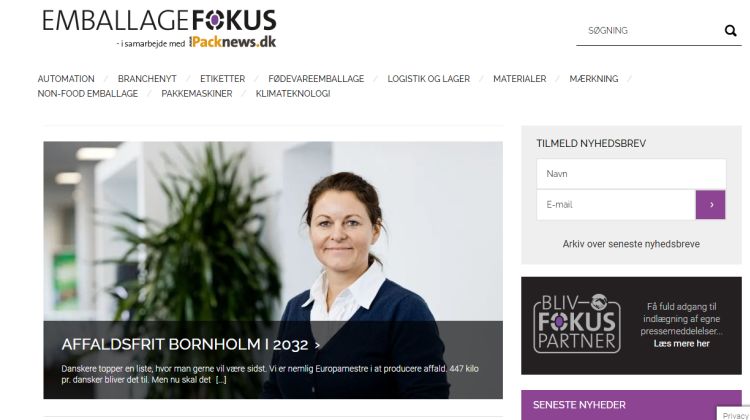
Task: Click the Bliv Fokus Partner badge logo
Action: pos(577,323)
